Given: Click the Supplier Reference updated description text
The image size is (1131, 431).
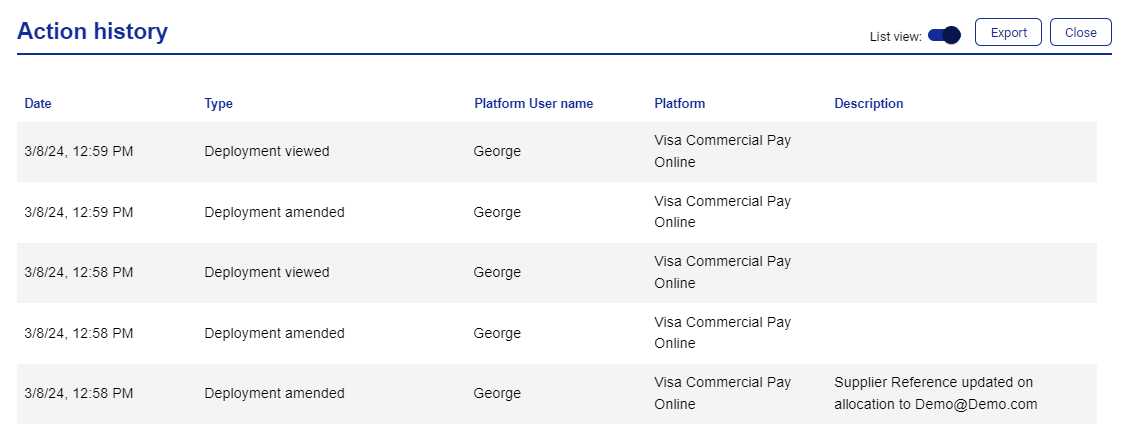Looking at the screenshot, I should (936, 393).
